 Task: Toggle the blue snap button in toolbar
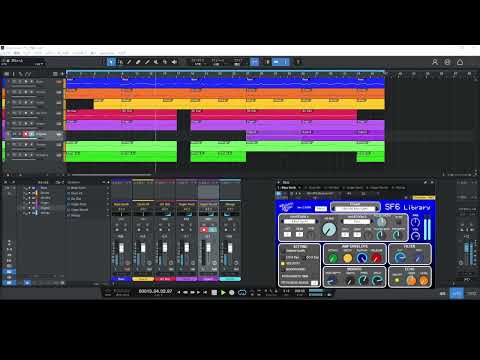pyautogui.click(x=254, y=62)
